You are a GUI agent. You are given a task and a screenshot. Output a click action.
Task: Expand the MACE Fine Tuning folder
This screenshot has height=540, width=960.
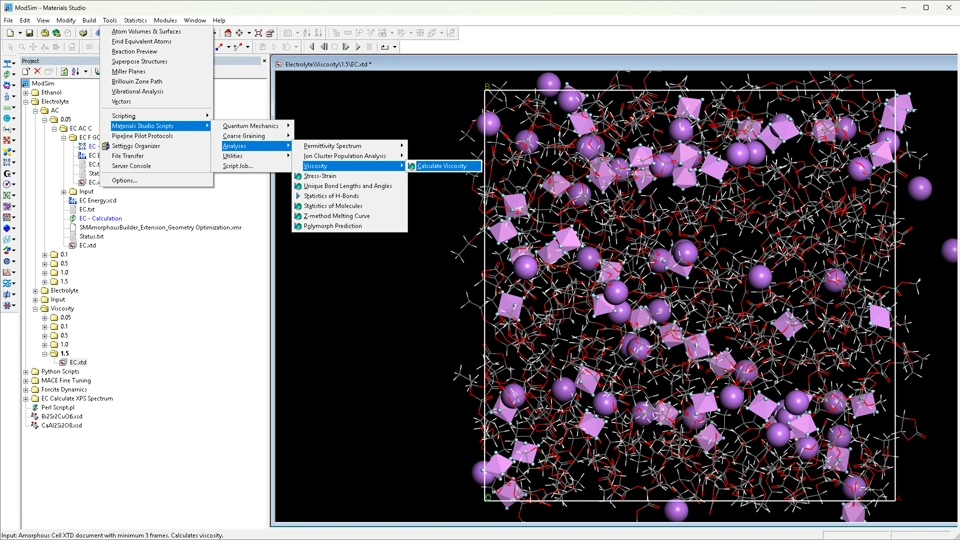point(27,380)
